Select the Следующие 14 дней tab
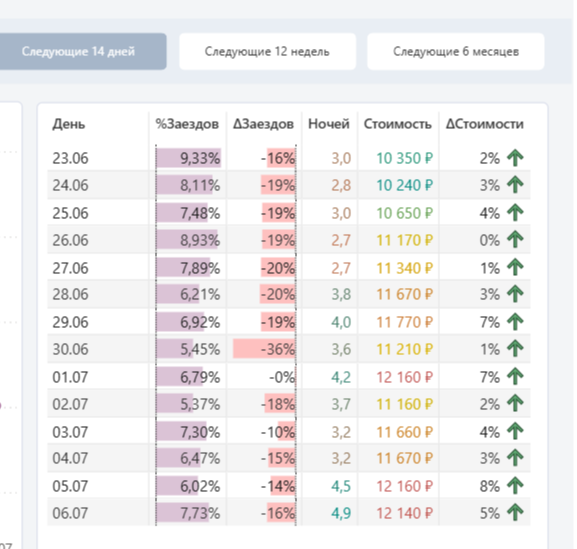577x549 pixels. (78, 51)
